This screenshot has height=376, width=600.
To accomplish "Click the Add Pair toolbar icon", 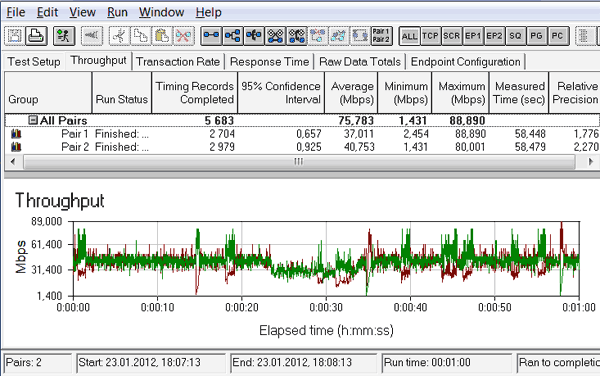I will 211,36.
